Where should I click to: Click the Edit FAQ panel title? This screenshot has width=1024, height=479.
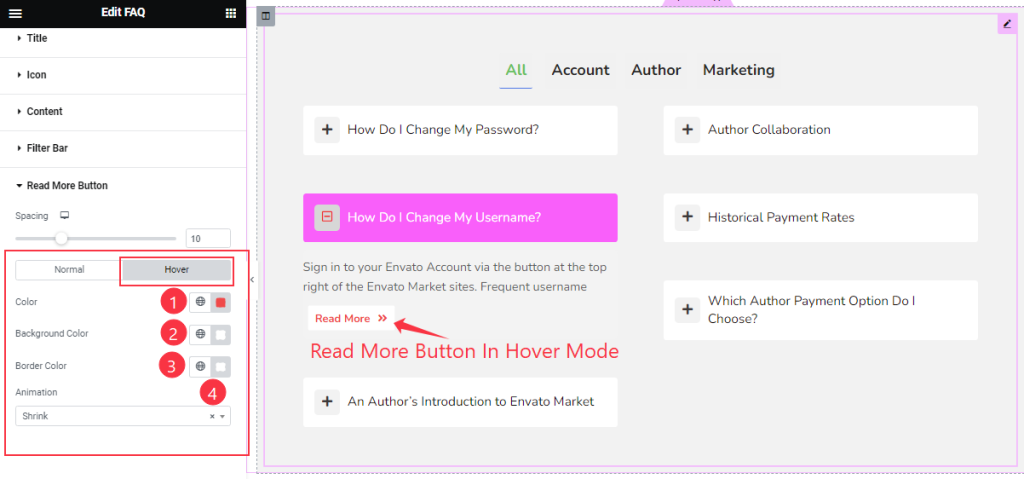coord(123,13)
